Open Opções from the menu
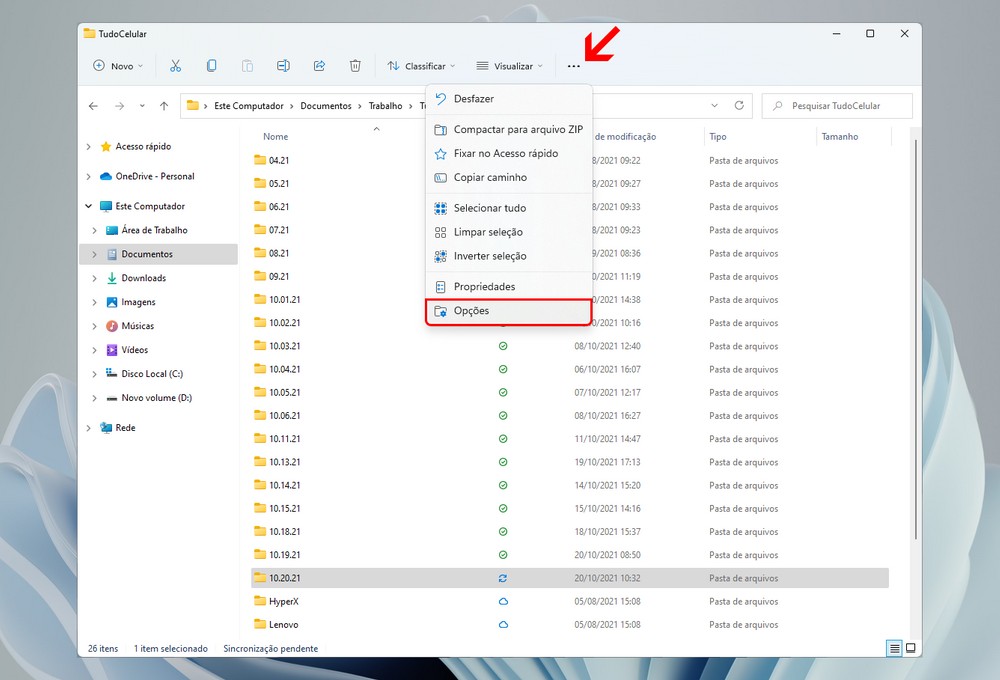 coord(509,311)
